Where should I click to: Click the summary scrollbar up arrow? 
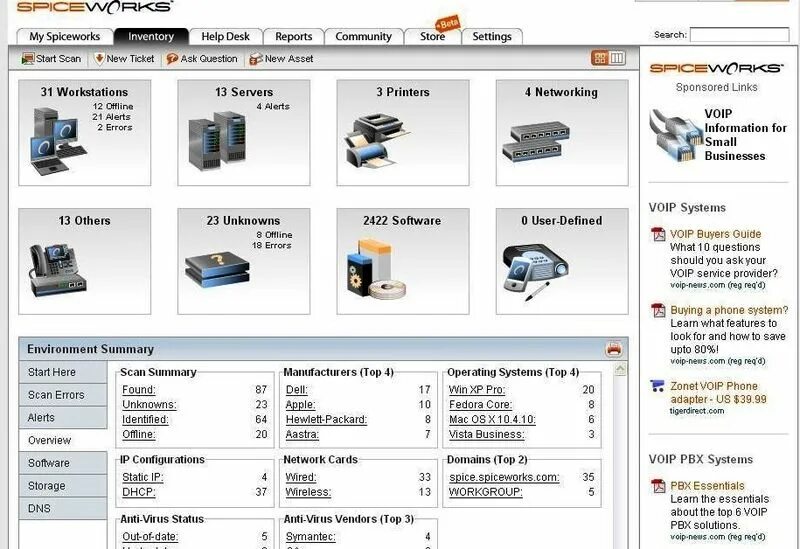[620, 369]
